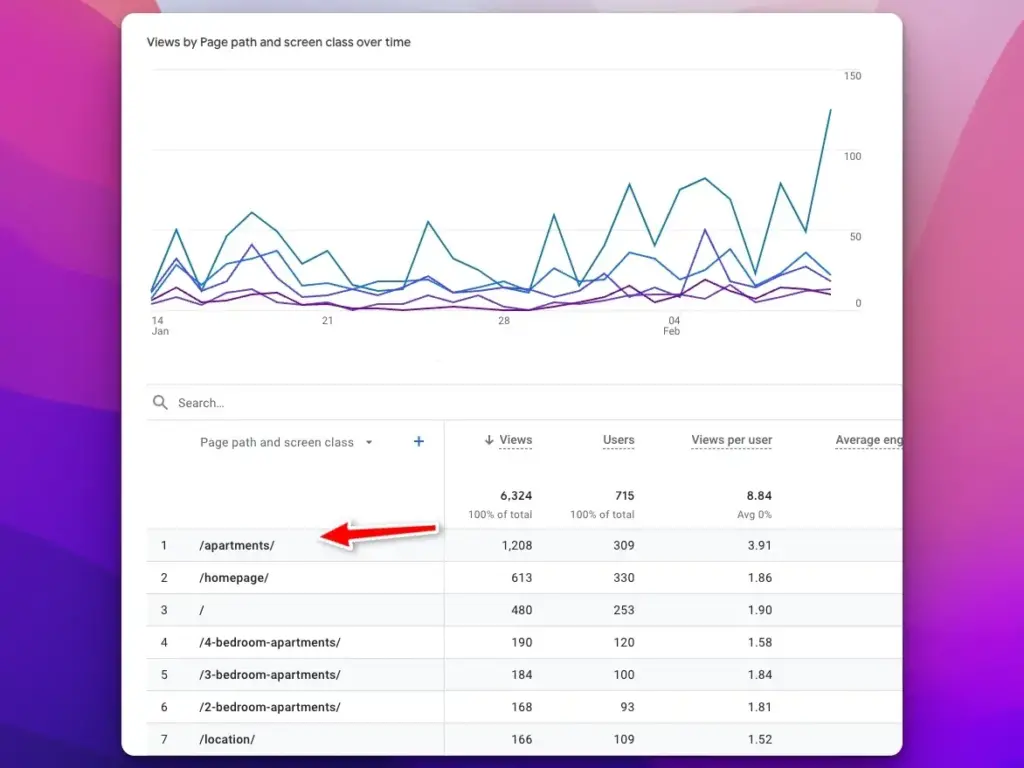Click the sort arrow beside Views
Screen dimensions: 1024x768
[489, 440]
